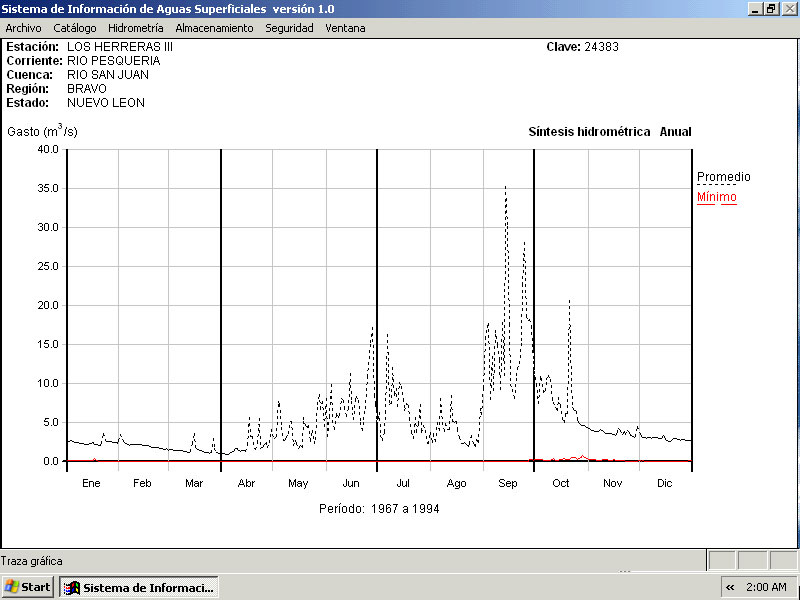Open the Hidrometría menu
Screen dimensions: 800x600
[135, 28]
